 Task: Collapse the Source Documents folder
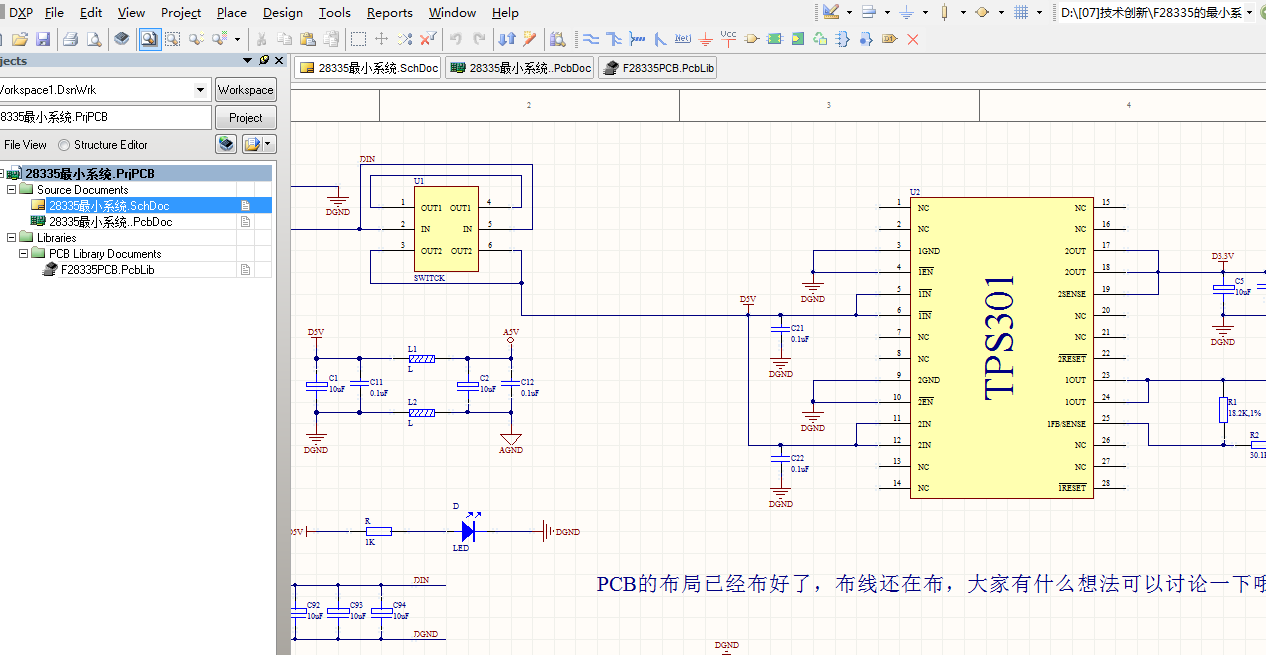pyautogui.click(x=12, y=189)
